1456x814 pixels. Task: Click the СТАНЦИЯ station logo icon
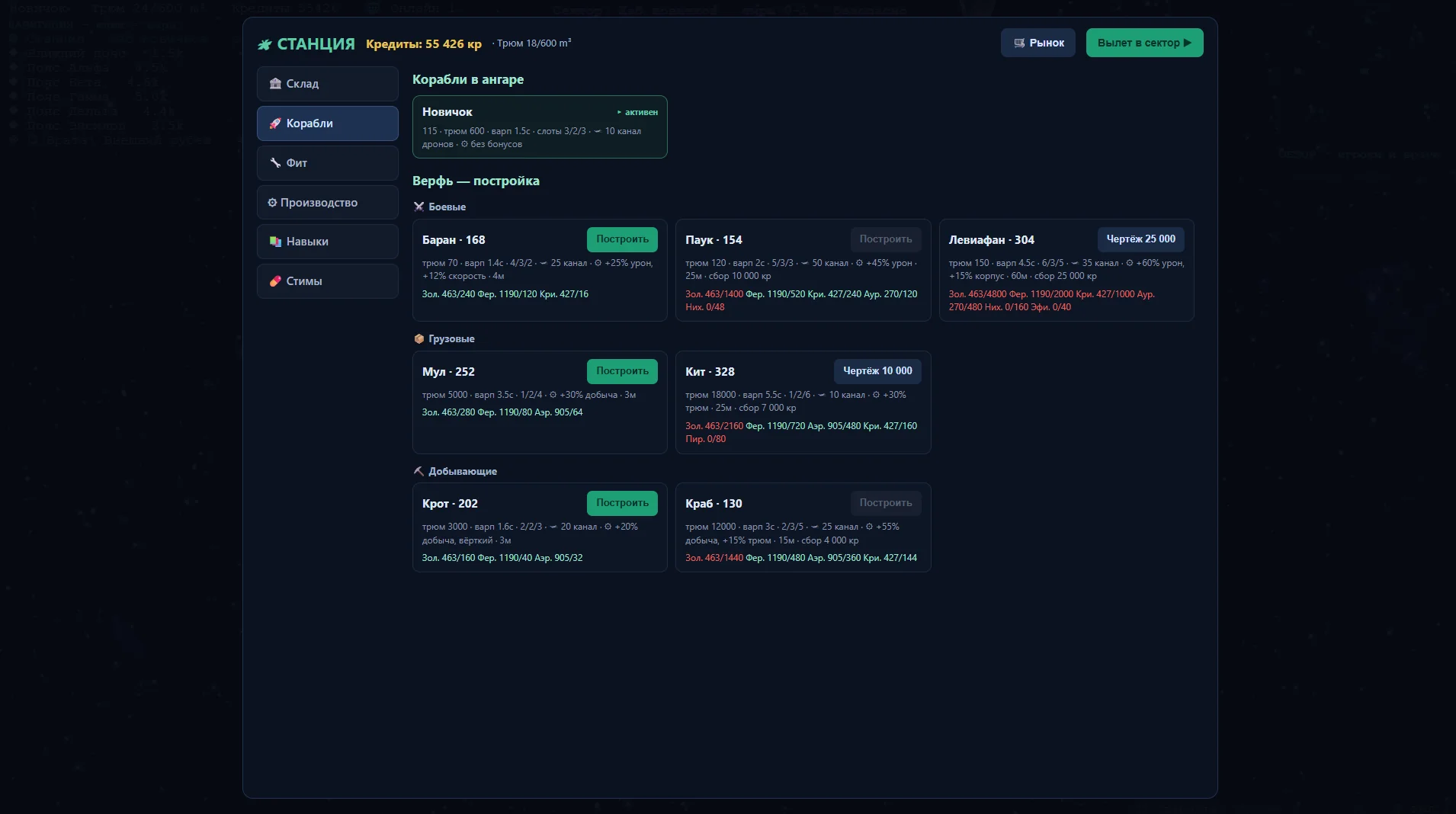click(x=265, y=44)
